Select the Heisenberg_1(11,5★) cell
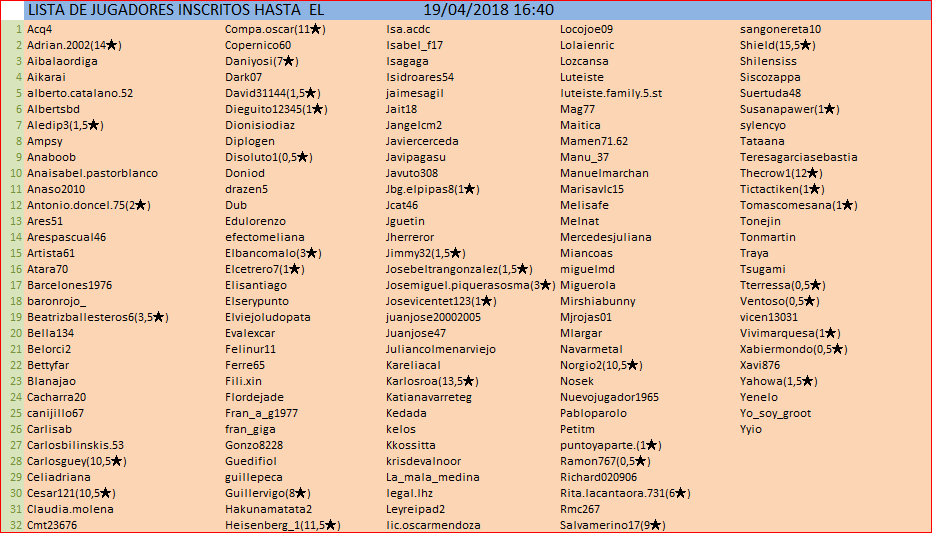Image resolution: width=932 pixels, height=533 pixels. (x=282, y=525)
